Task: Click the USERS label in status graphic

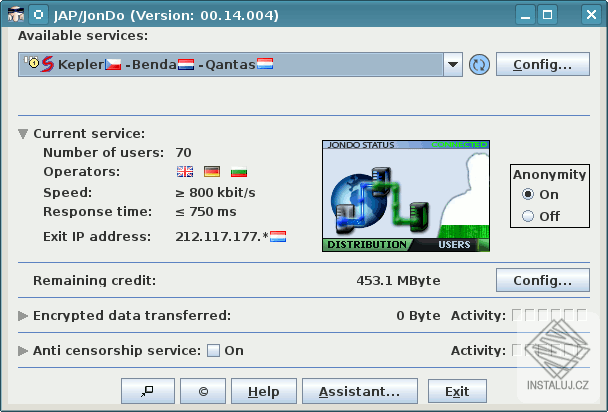Action: 454,245
